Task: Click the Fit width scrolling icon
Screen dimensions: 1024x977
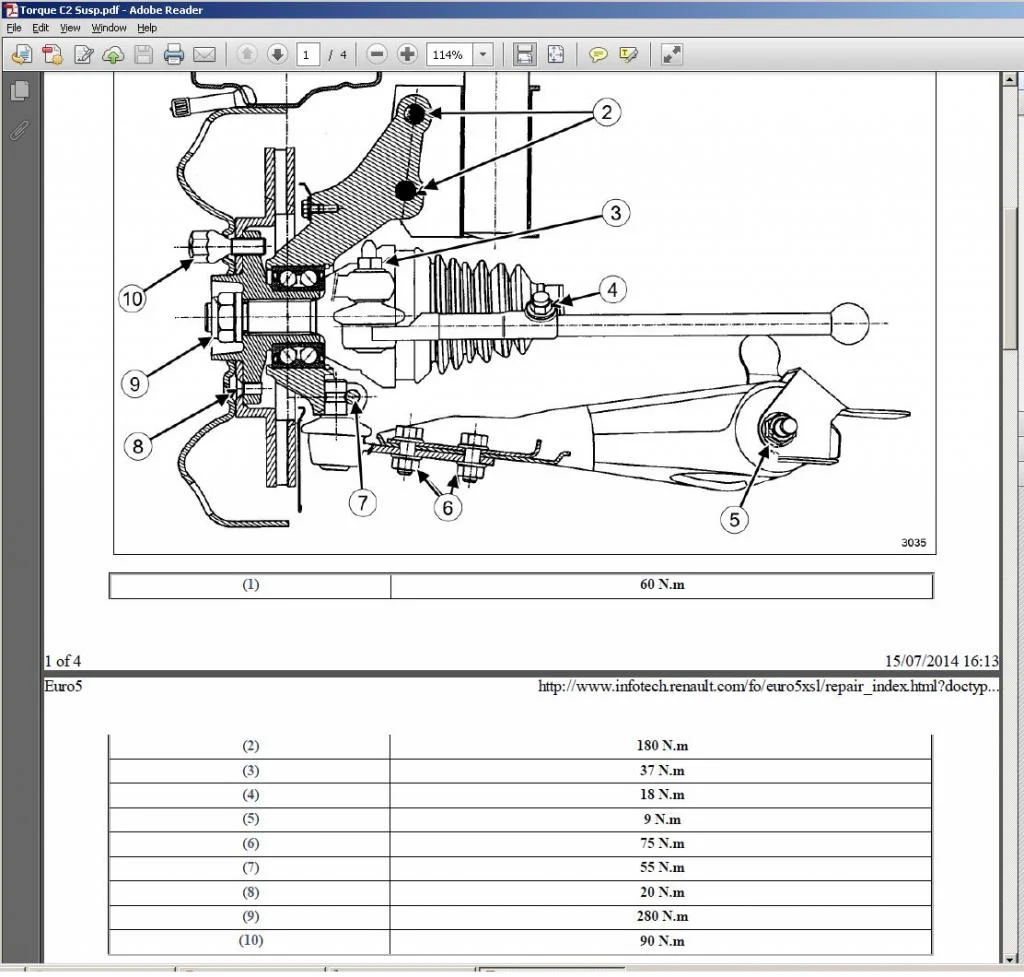Action: coord(524,54)
